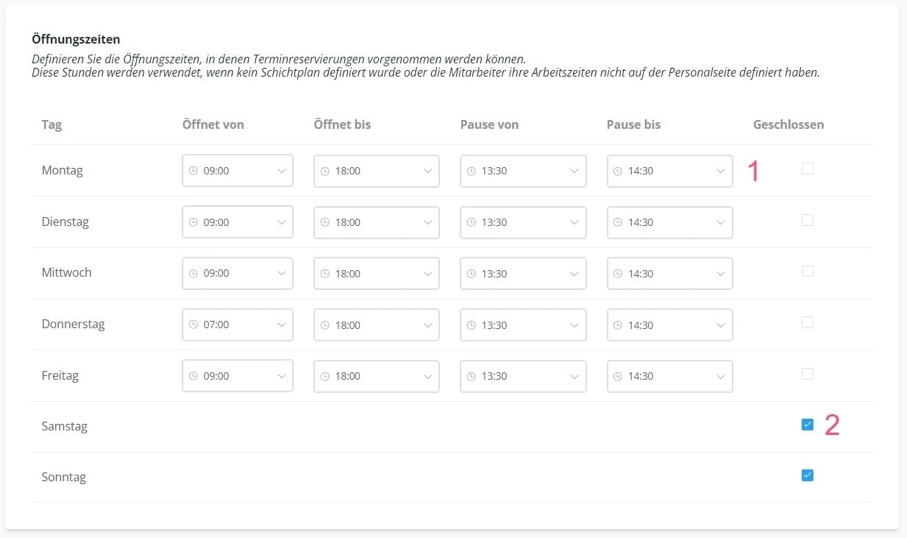The image size is (907, 538).
Task: Expand Dienstag Öffnet von dropdown arrow
Action: tap(282, 222)
